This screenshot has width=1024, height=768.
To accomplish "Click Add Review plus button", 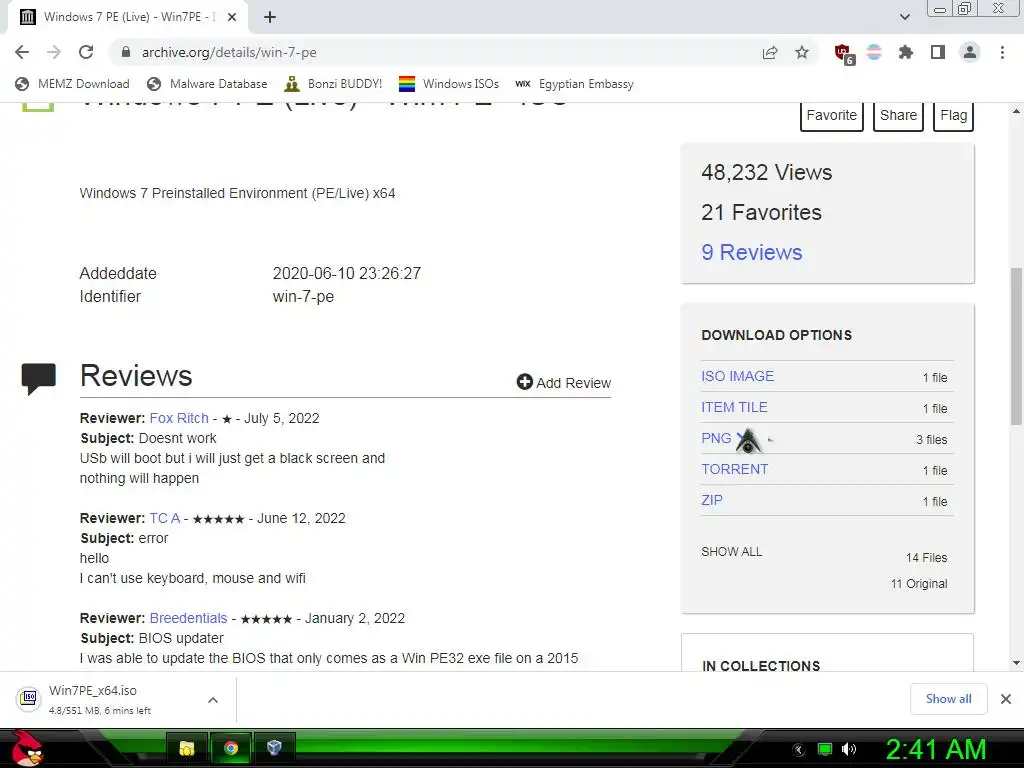I will click(x=564, y=383).
